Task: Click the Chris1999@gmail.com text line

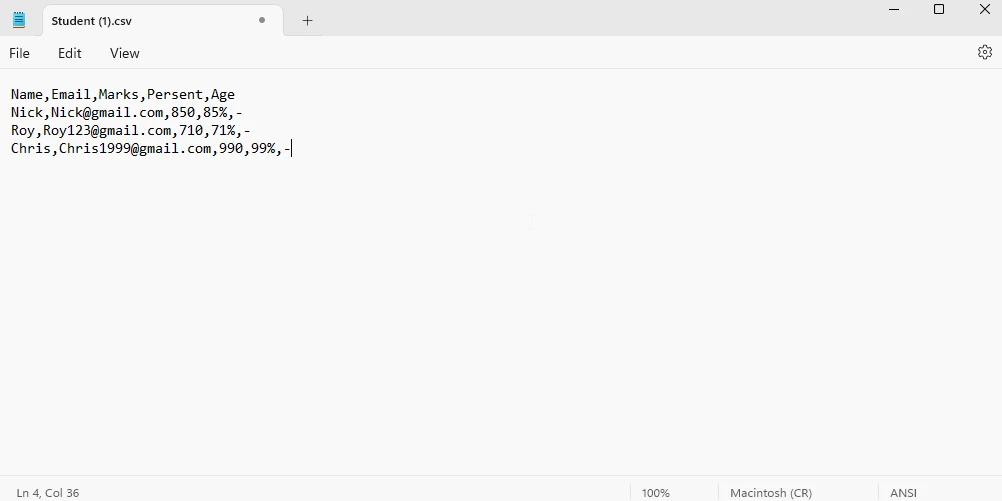Action: pyautogui.click(x=150, y=149)
